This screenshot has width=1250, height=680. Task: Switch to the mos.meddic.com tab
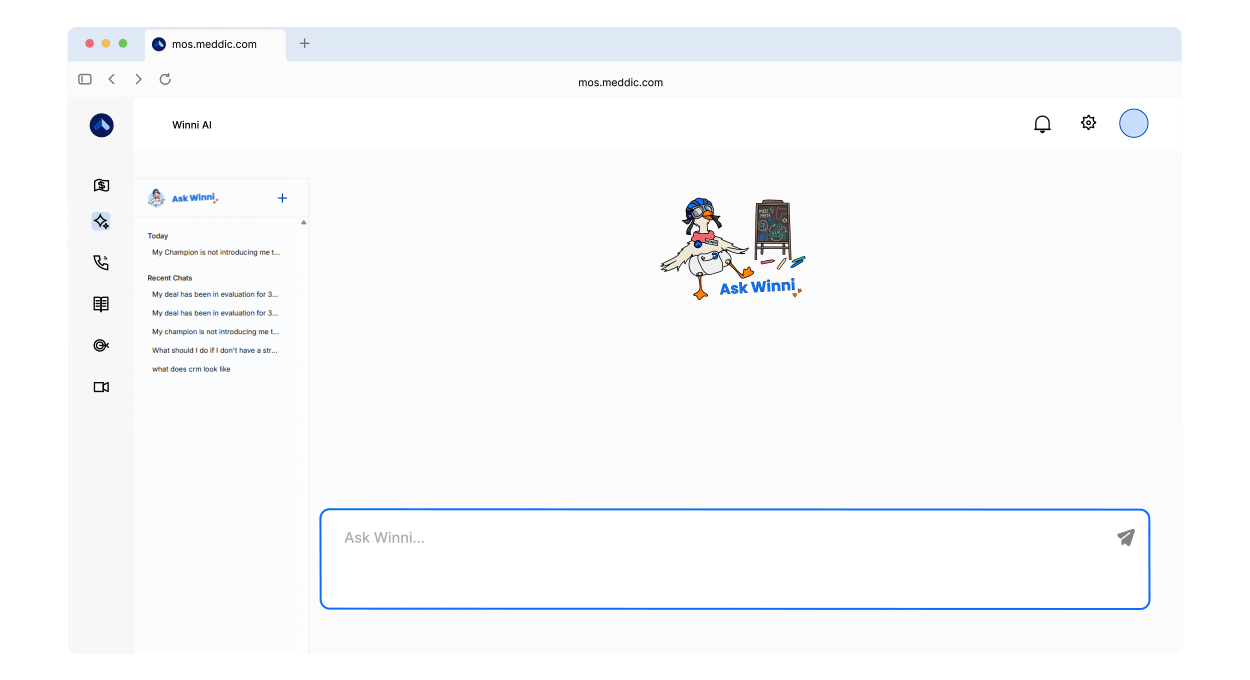pyautogui.click(x=215, y=44)
